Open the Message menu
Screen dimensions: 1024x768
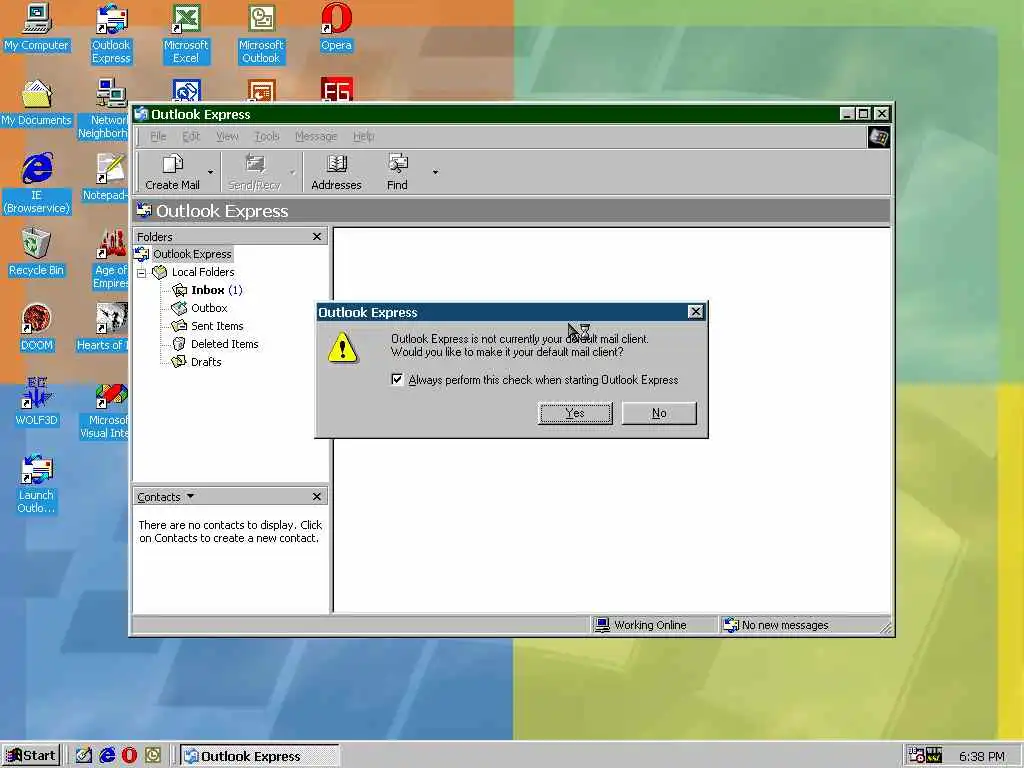point(316,136)
